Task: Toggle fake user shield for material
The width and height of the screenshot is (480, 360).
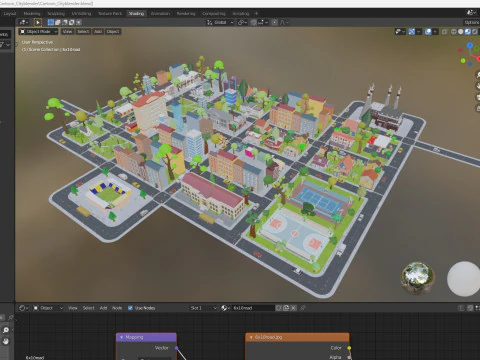Action: tap(279, 308)
